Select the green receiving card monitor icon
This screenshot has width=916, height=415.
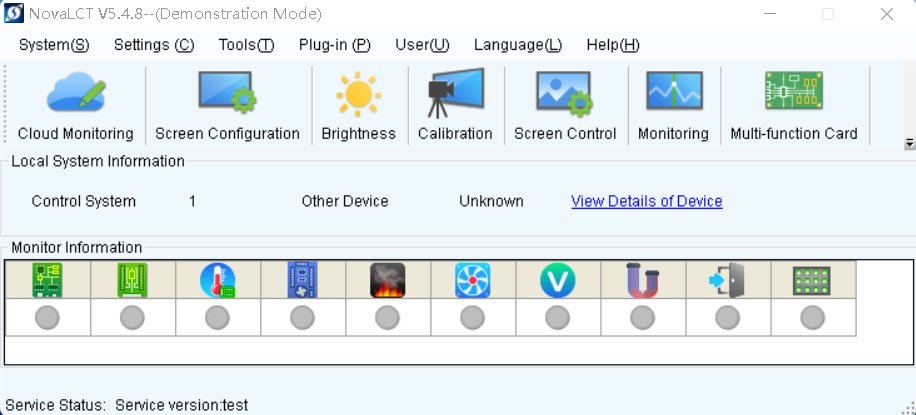pyautogui.click(x=132, y=280)
